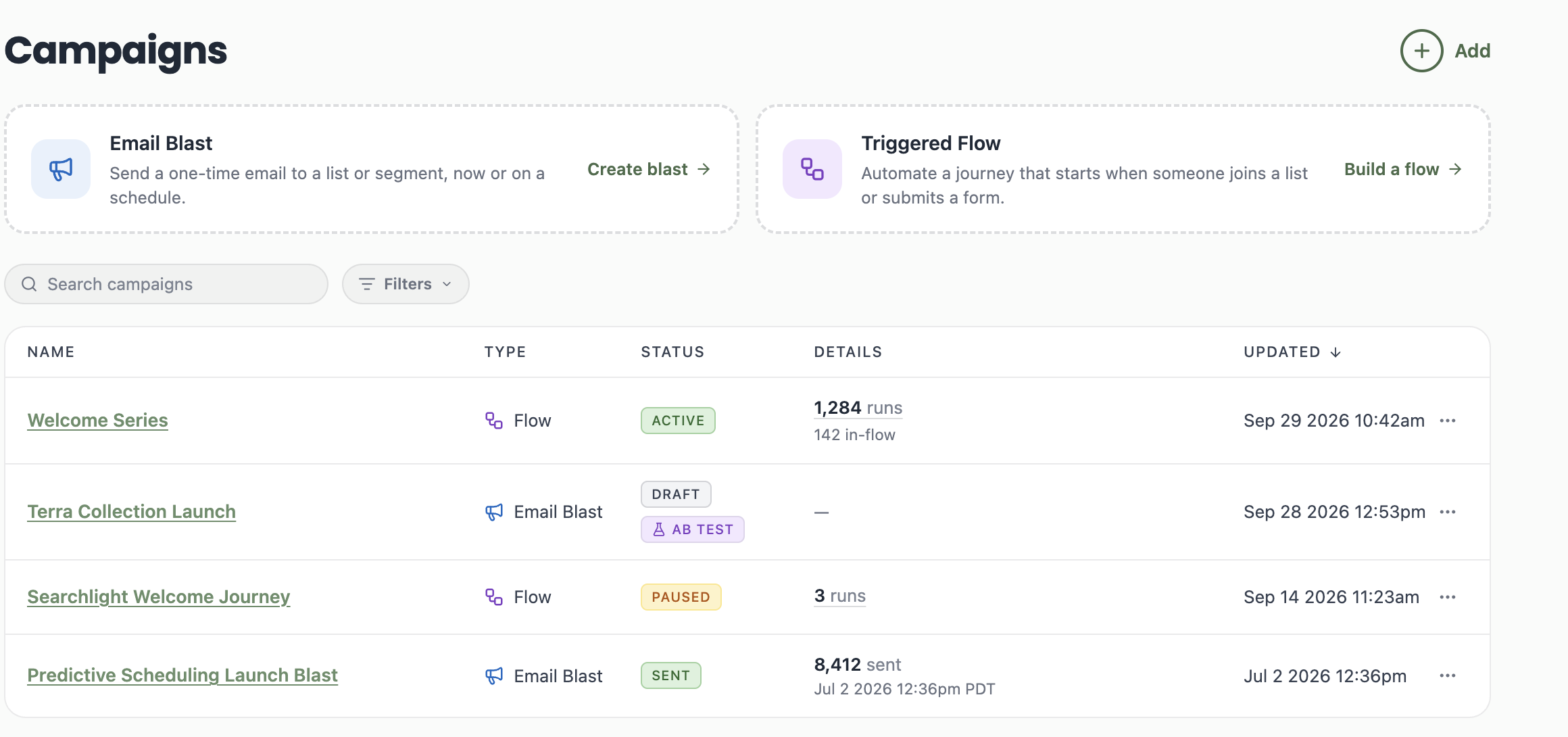Click megaphone icon in Predictive Scheduling row
The height and width of the screenshot is (737, 1568).
click(494, 675)
